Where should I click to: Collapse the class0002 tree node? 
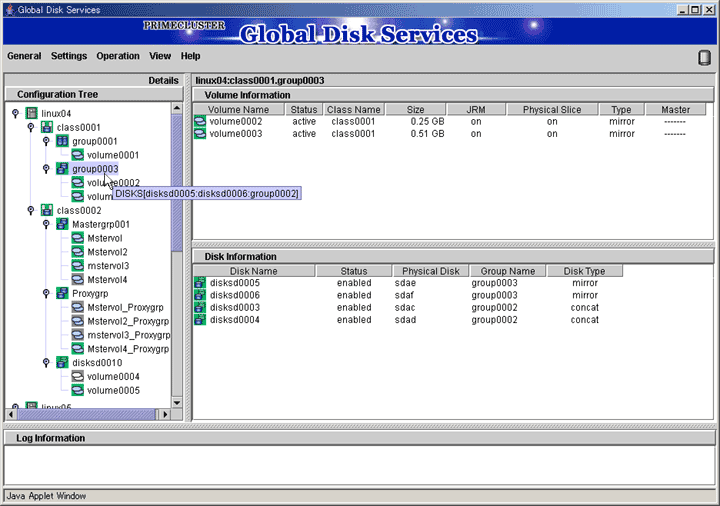tap(31, 210)
